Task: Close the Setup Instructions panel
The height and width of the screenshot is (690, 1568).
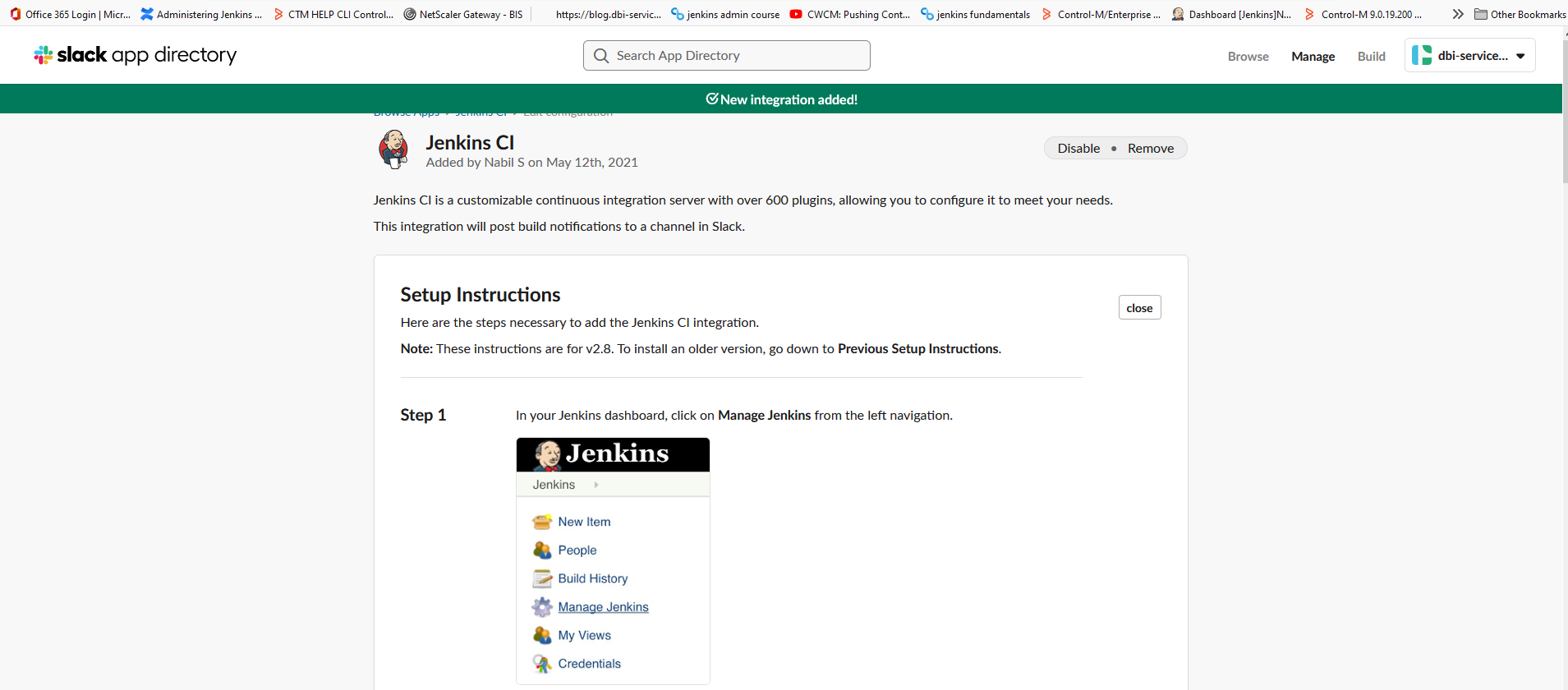Action: click(x=1139, y=307)
